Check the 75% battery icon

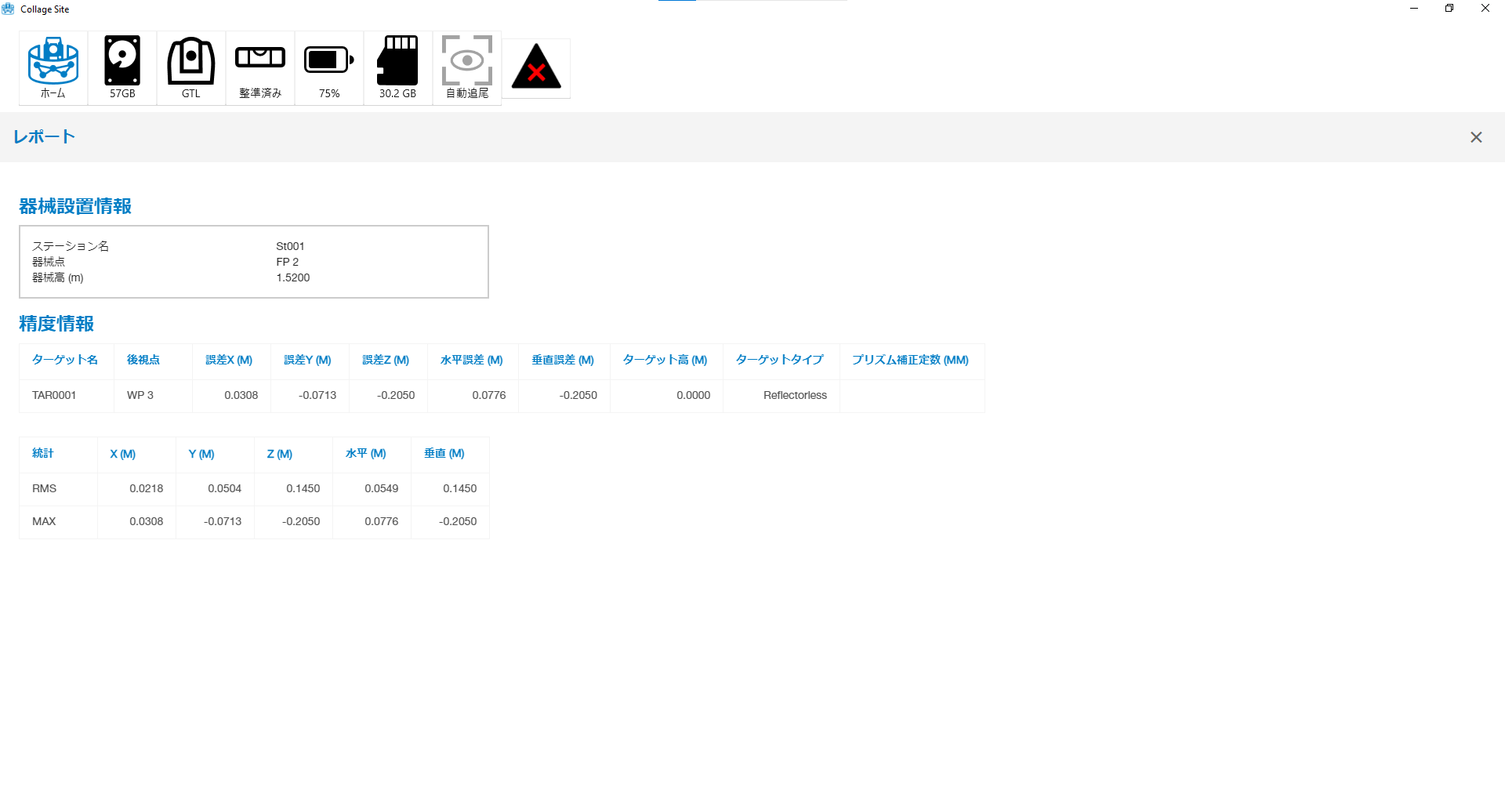click(329, 67)
